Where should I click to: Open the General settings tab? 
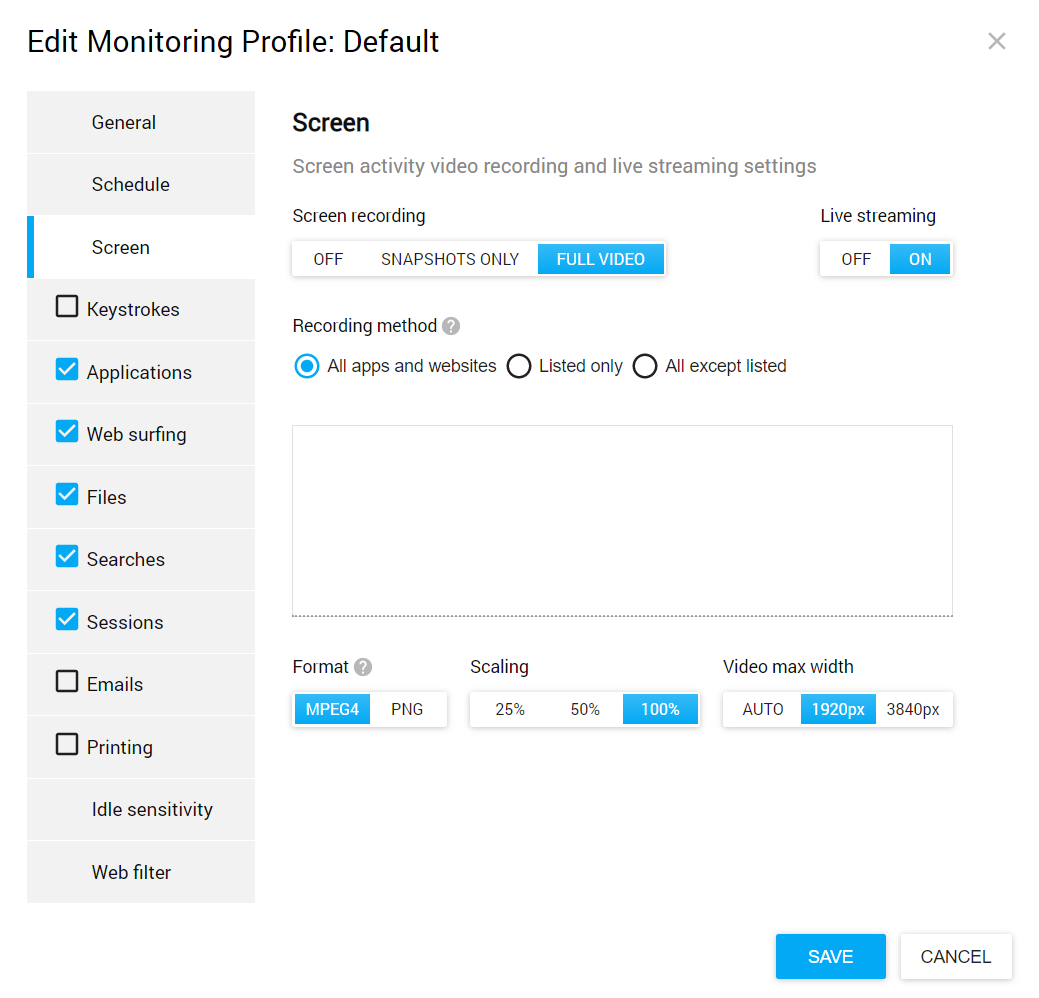coord(124,122)
